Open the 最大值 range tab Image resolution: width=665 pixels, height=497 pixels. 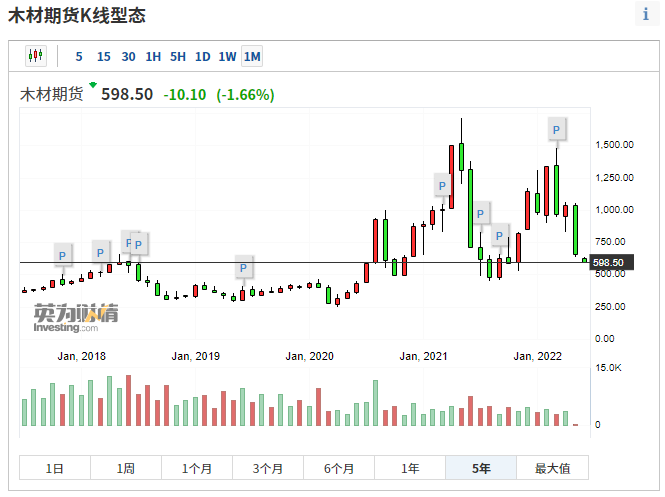pyautogui.click(x=552, y=468)
